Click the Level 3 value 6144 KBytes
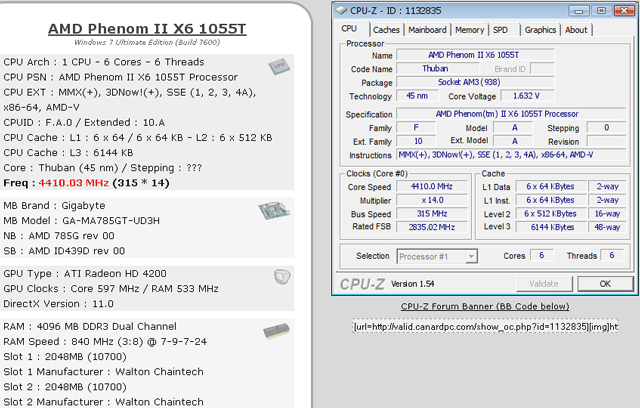640x408 pixels. click(551, 227)
